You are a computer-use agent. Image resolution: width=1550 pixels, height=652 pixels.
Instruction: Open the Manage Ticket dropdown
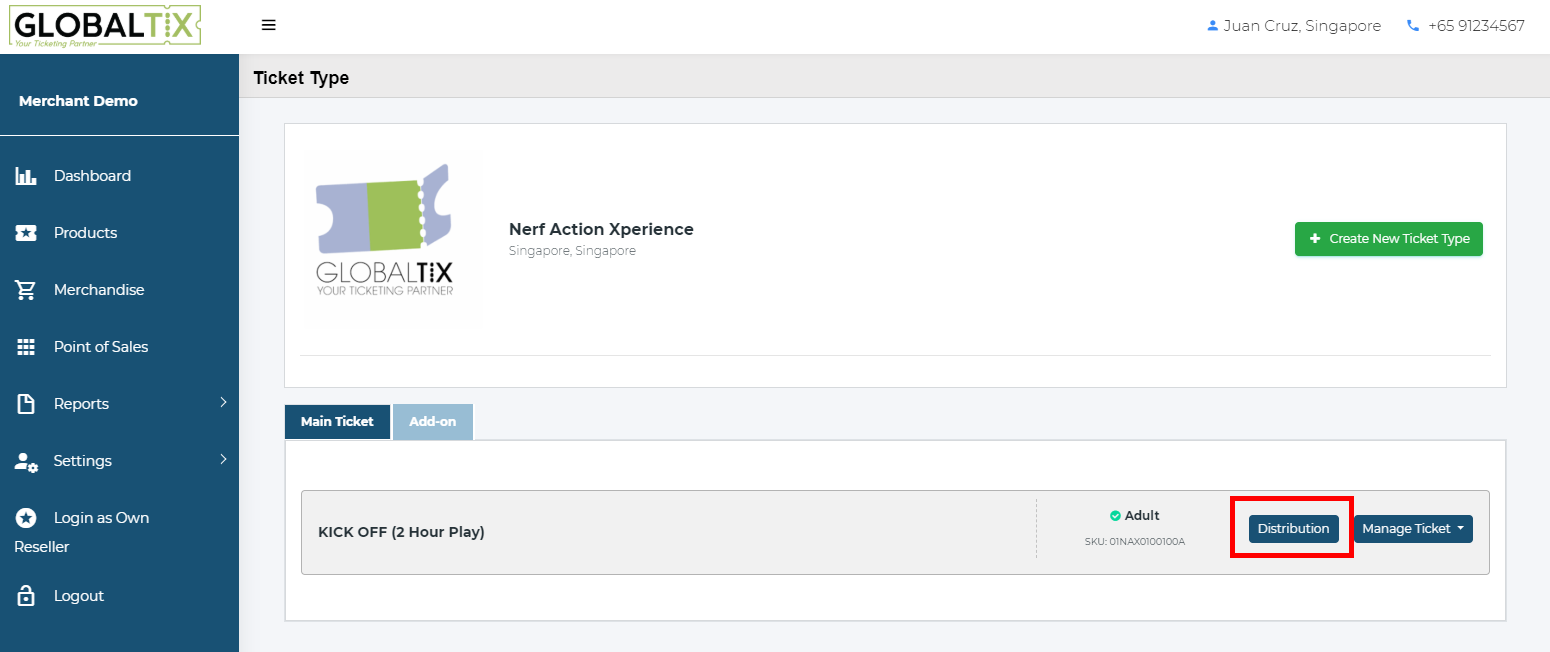(1413, 529)
